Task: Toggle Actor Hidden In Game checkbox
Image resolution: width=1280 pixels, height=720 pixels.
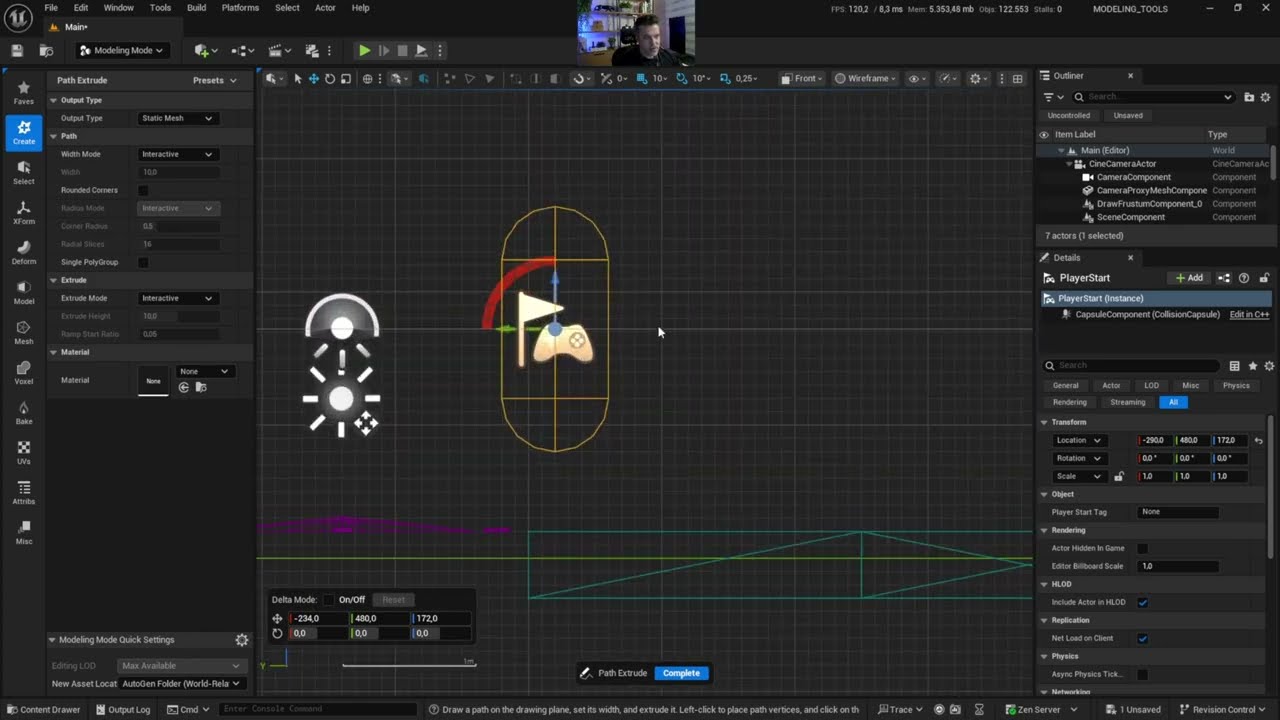Action: pos(1143,548)
